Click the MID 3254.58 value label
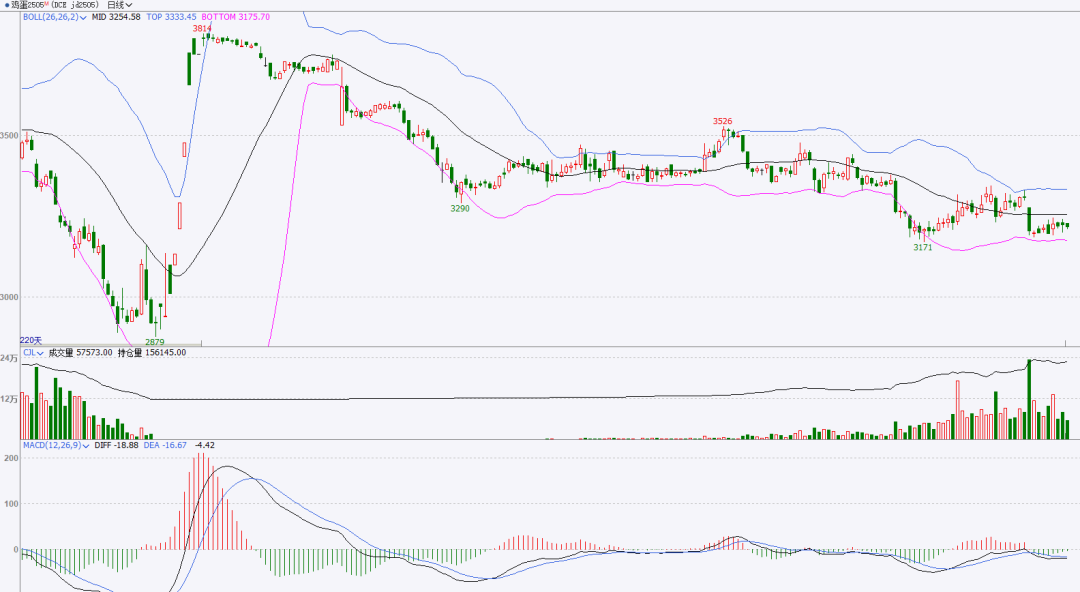The height and width of the screenshot is (592, 1080). (x=116, y=17)
